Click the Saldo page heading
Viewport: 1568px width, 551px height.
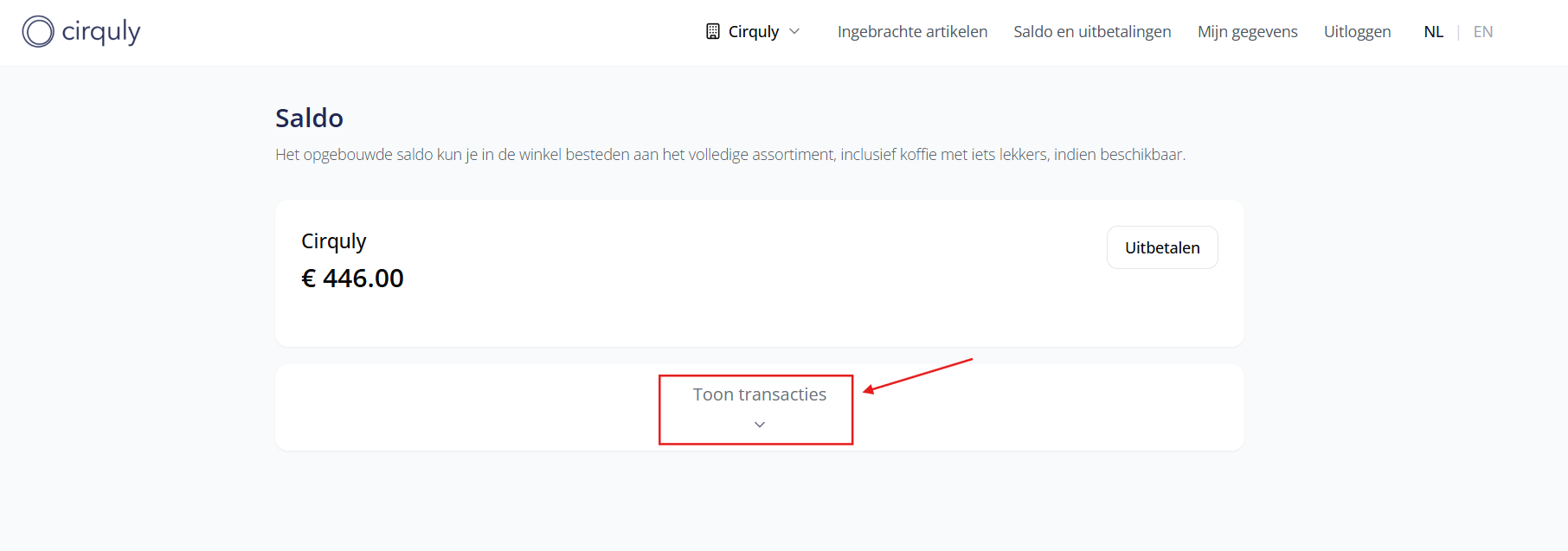point(309,118)
